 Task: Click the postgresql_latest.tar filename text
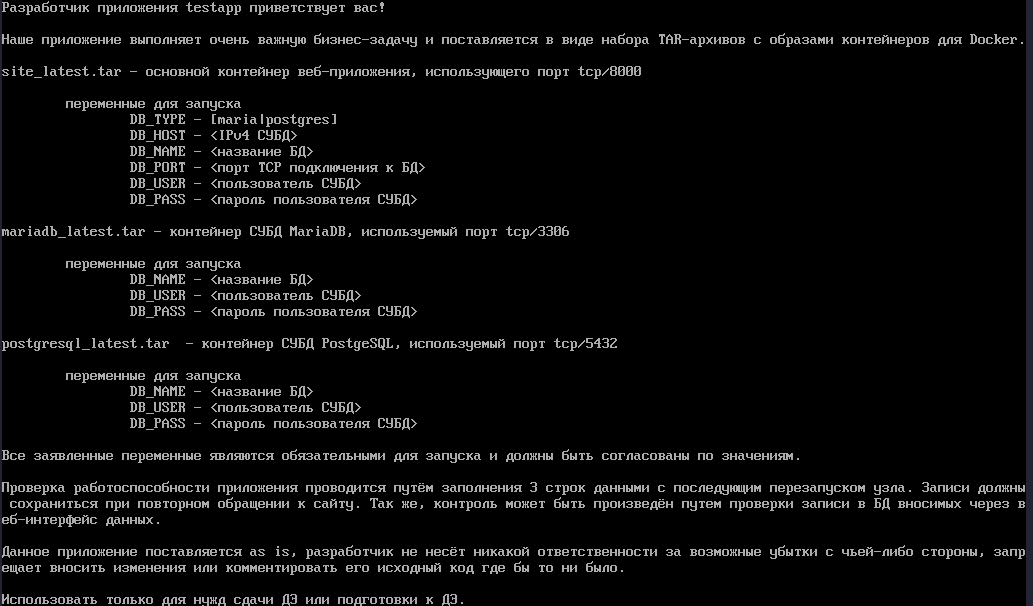point(85,344)
